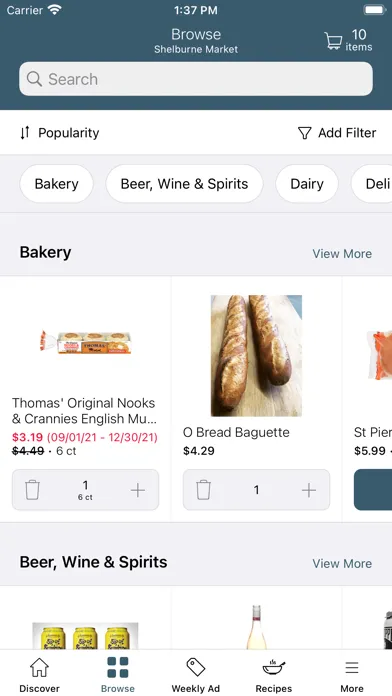
Task: Open the O Bread Baguette product photo
Action: tap(256, 356)
